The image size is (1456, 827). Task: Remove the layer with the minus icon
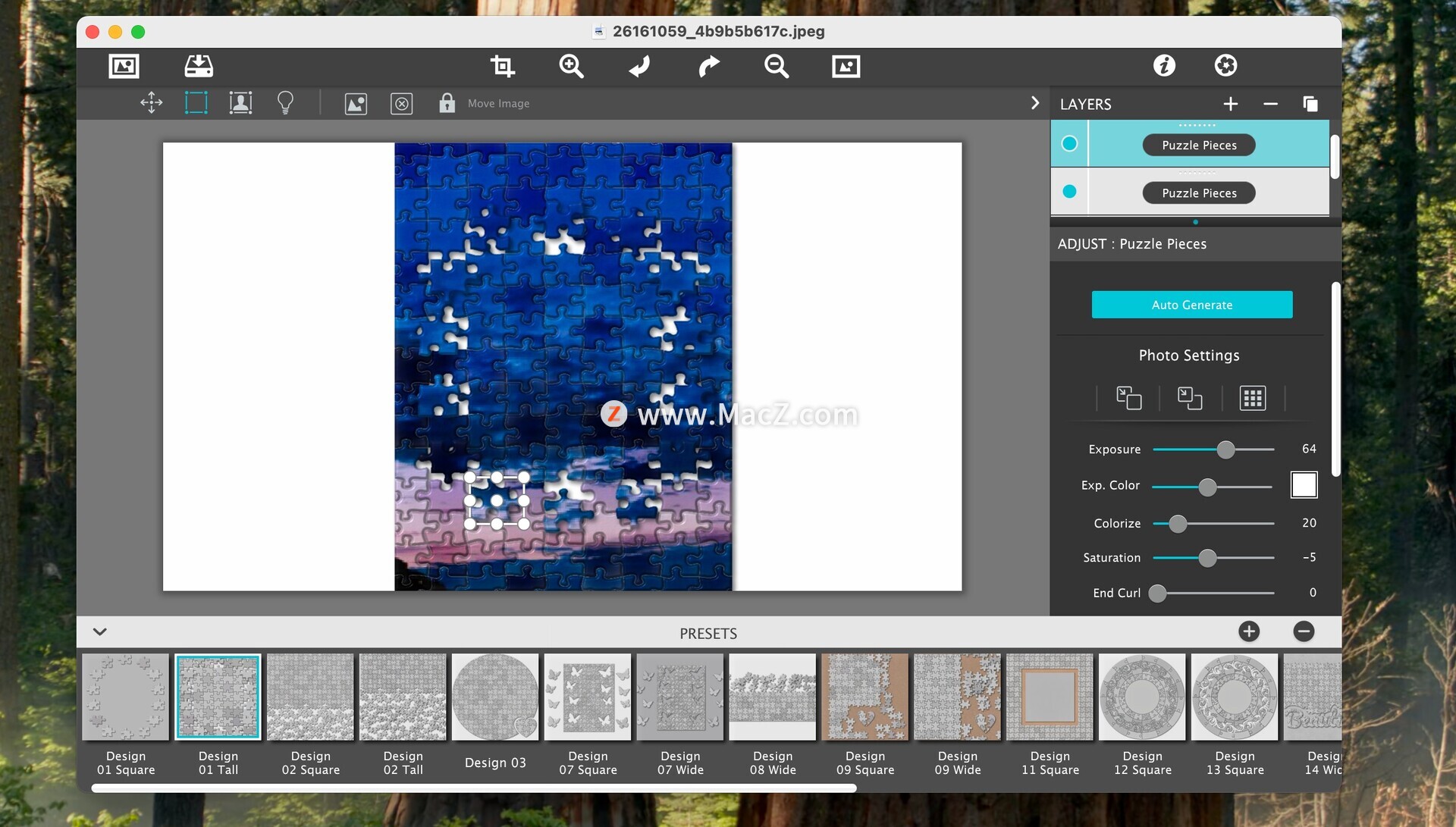coord(1270,104)
